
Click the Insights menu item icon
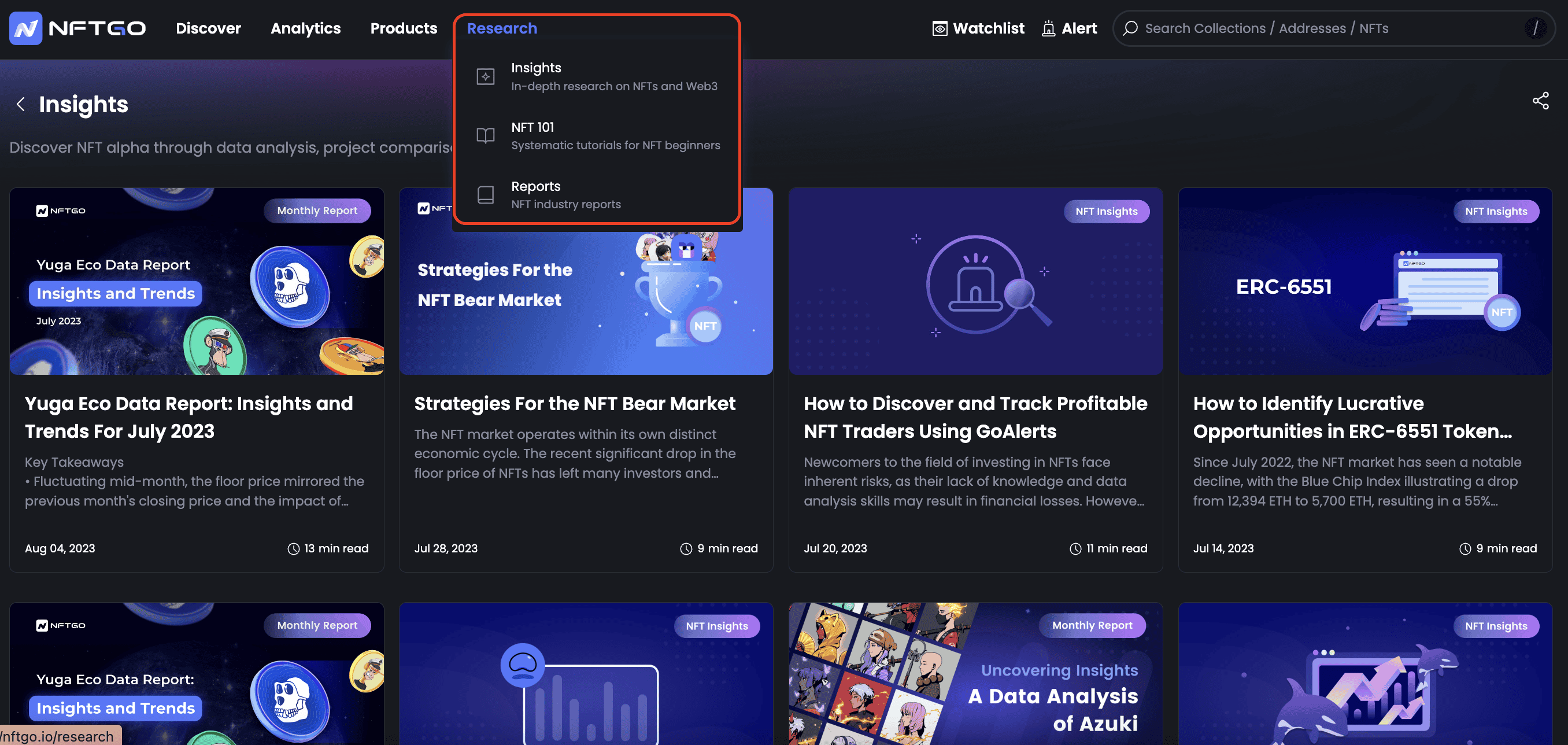tap(485, 77)
